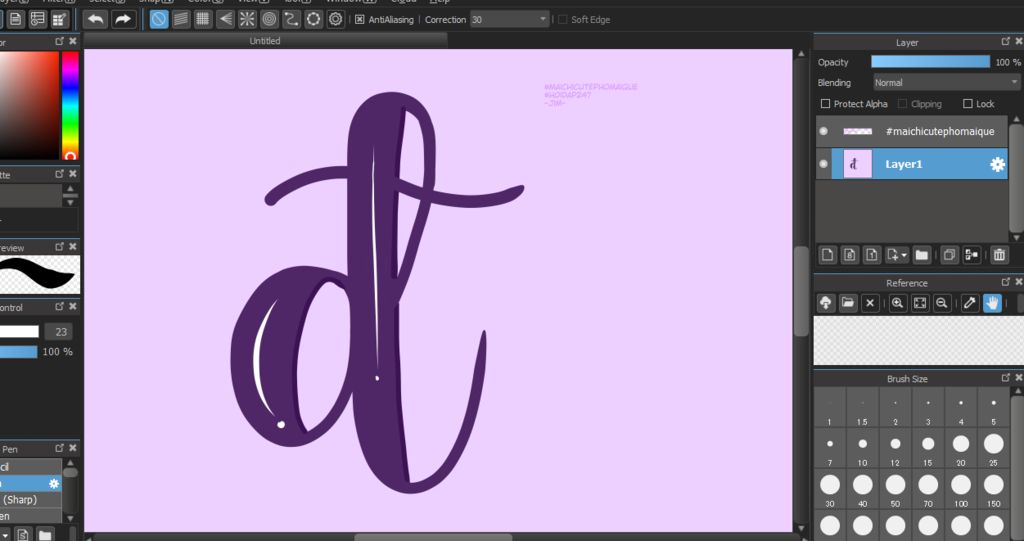
Task: Click the brush size value field 23
Action: click(61, 332)
